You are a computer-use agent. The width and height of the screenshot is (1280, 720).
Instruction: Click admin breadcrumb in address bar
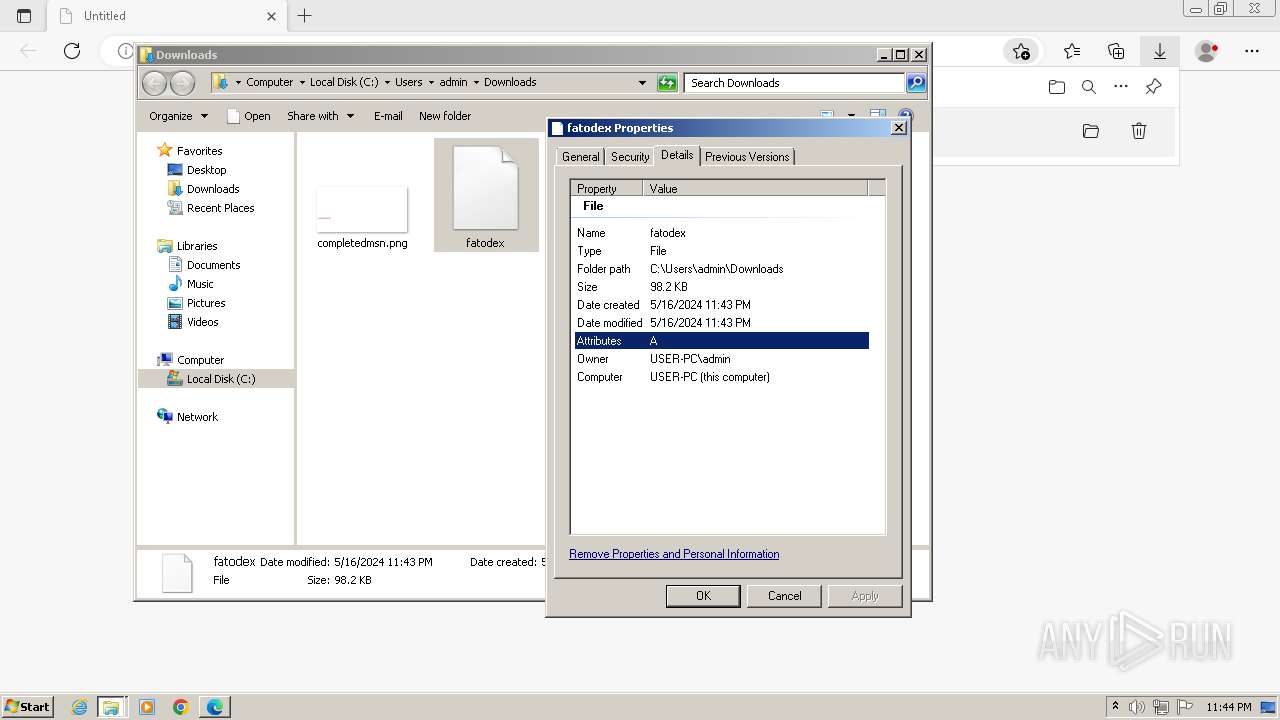pos(453,83)
